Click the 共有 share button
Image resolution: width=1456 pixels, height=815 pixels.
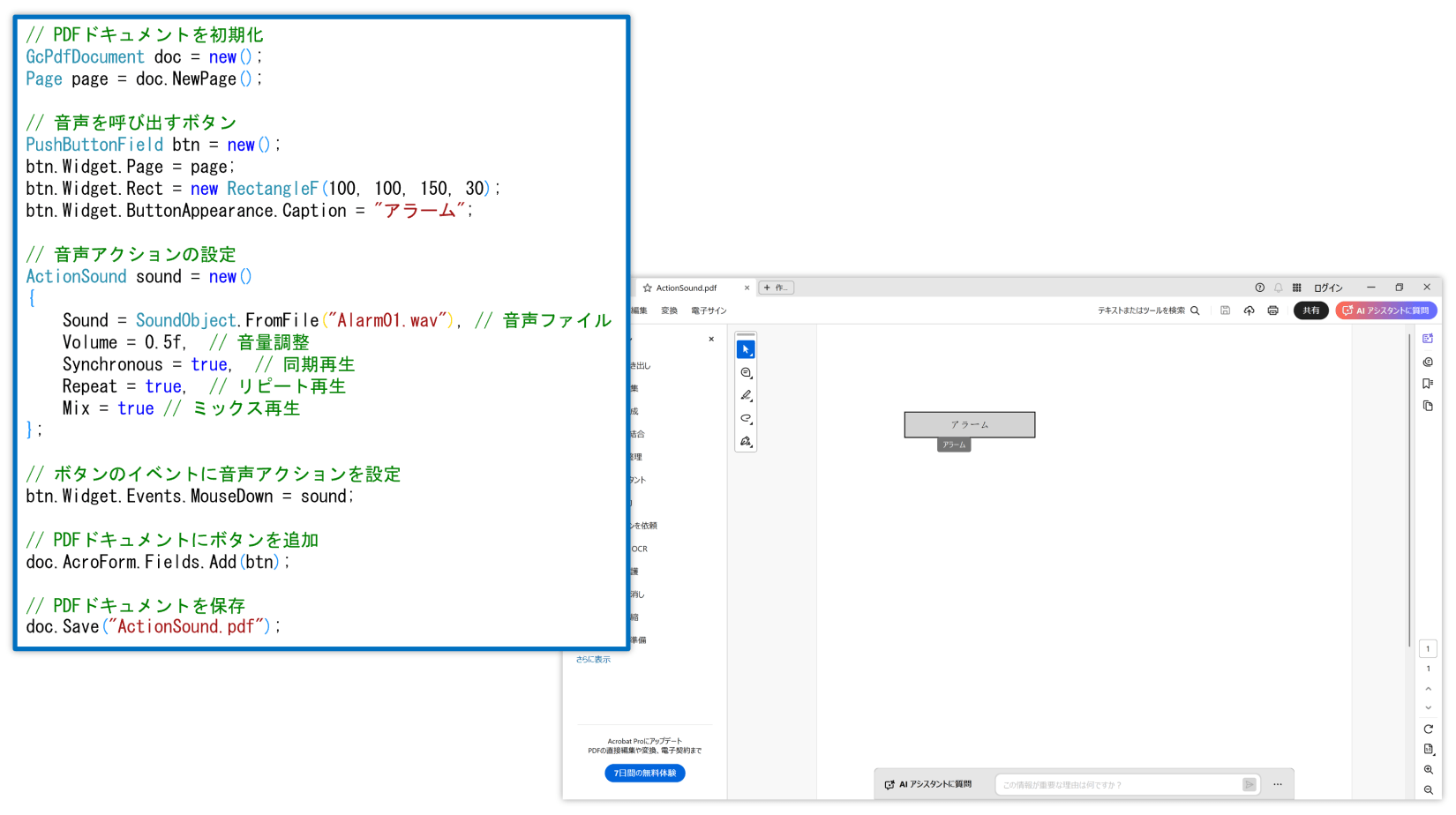pos(1311,310)
